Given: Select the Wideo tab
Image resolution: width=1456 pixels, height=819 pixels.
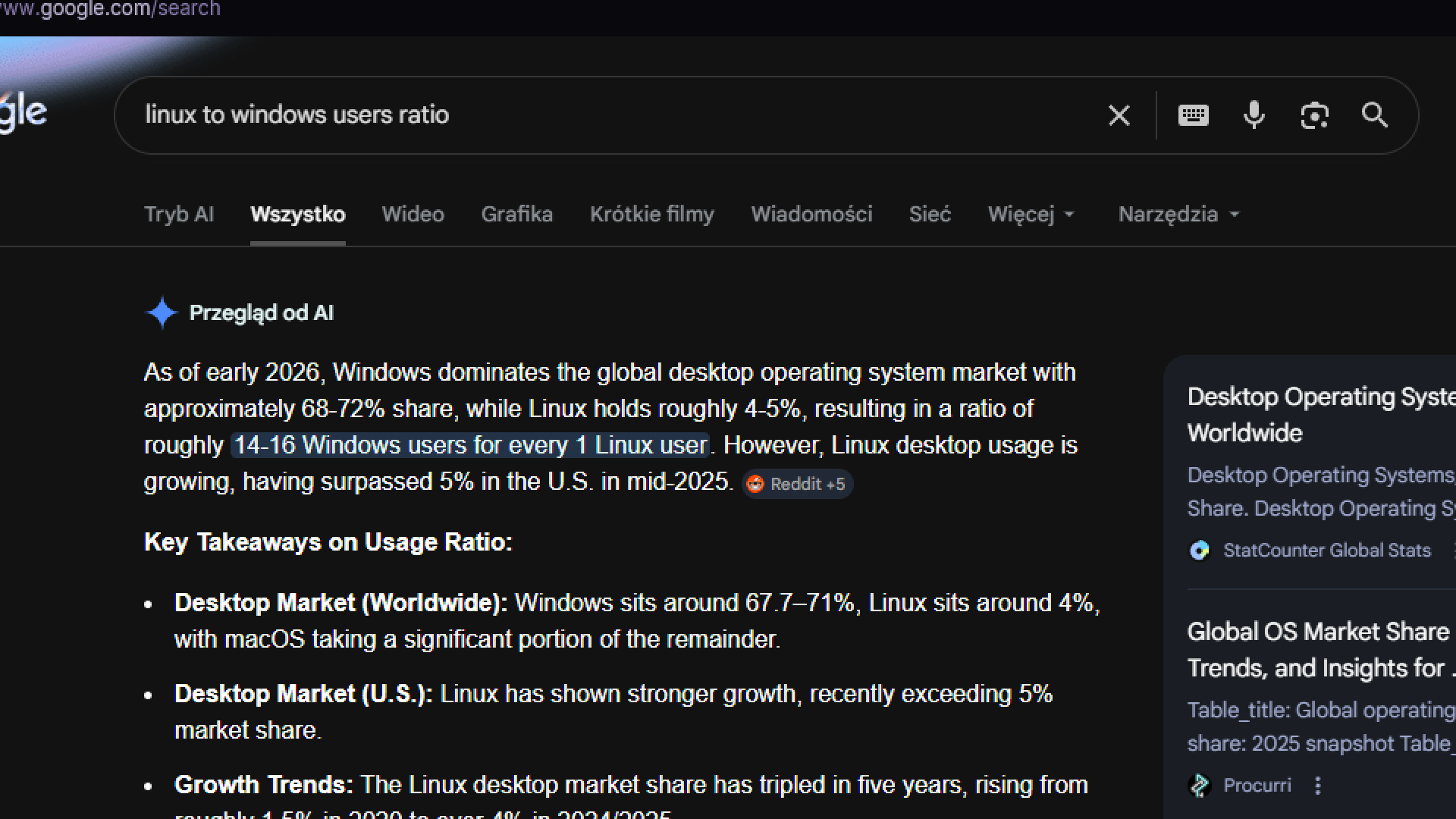Looking at the screenshot, I should click(413, 215).
